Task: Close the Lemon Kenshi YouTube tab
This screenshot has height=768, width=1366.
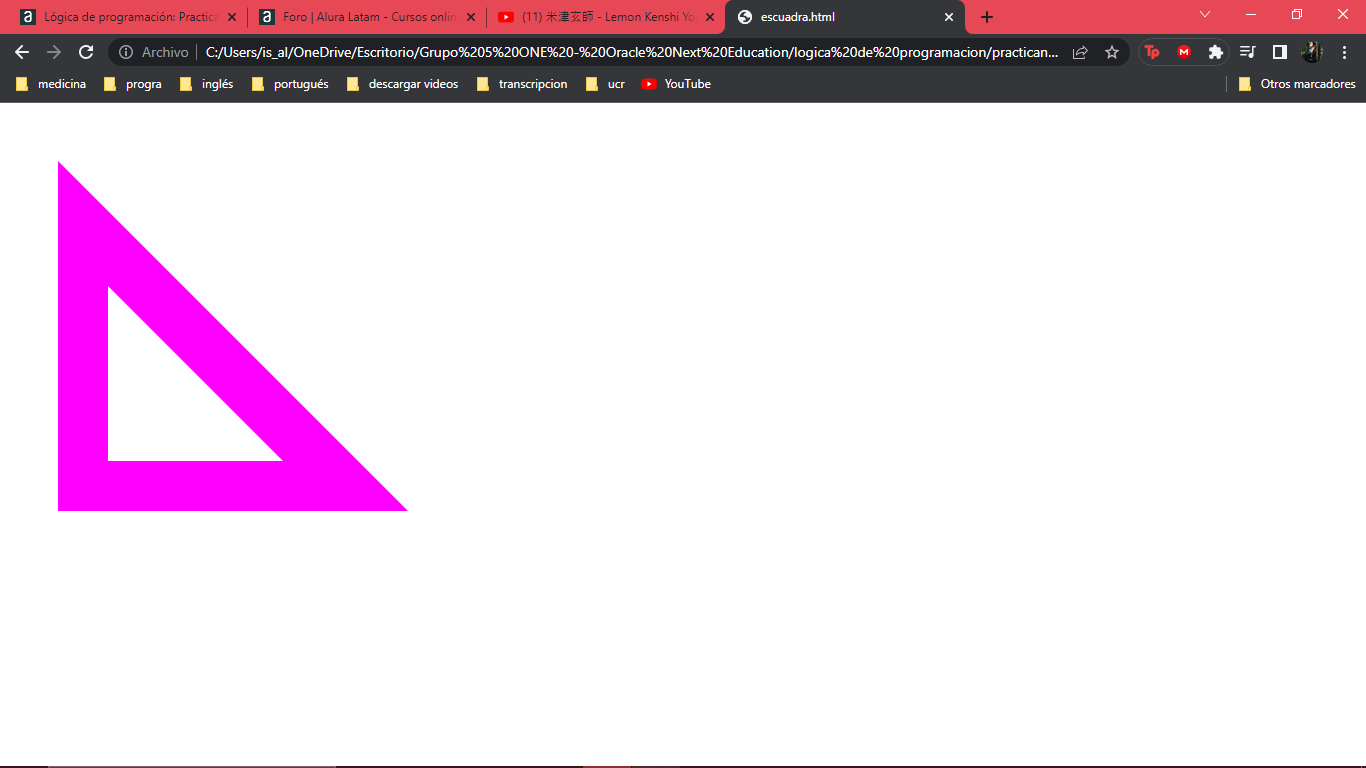Action: click(x=710, y=17)
